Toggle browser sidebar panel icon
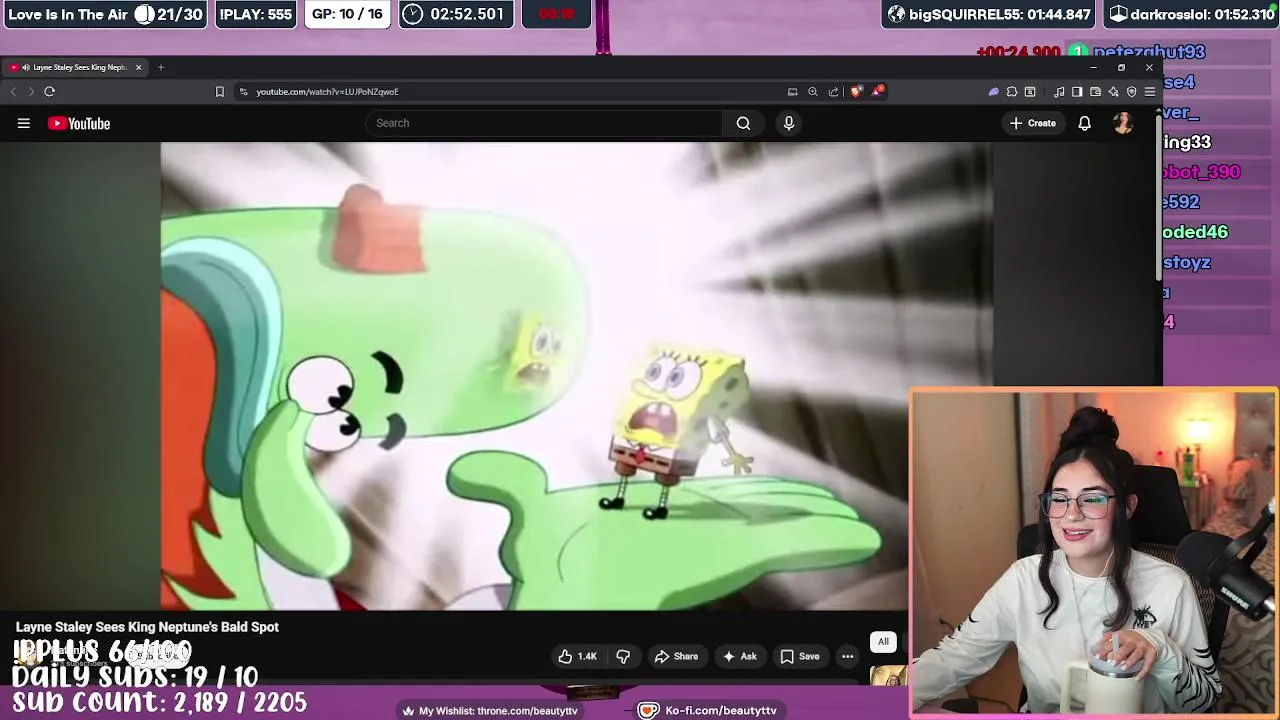Viewport: 1280px width, 720px height. pos(1077,91)
